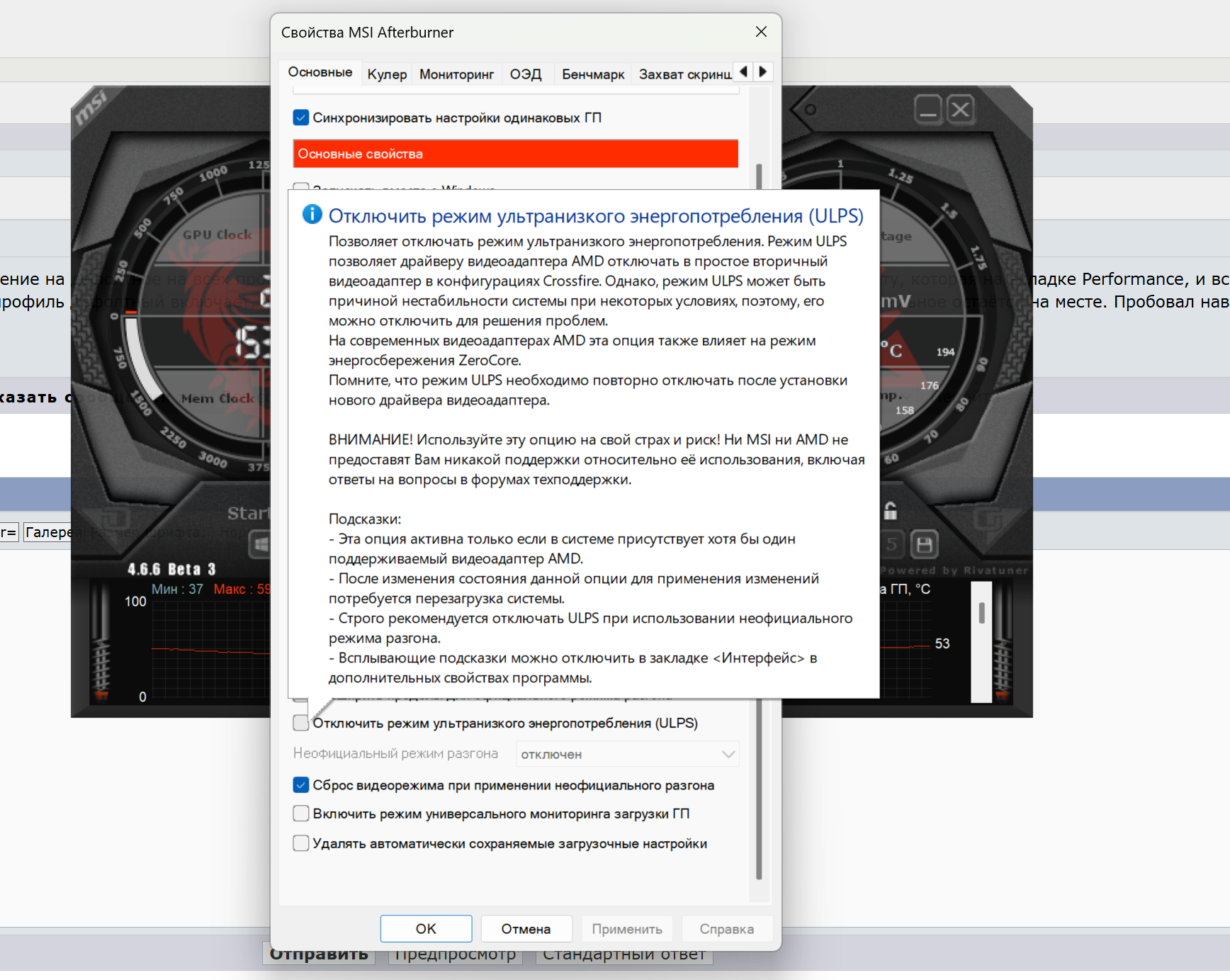Click the Неофициальный режим разгона label
This screenshot has height=980, width=1230.
395,753
